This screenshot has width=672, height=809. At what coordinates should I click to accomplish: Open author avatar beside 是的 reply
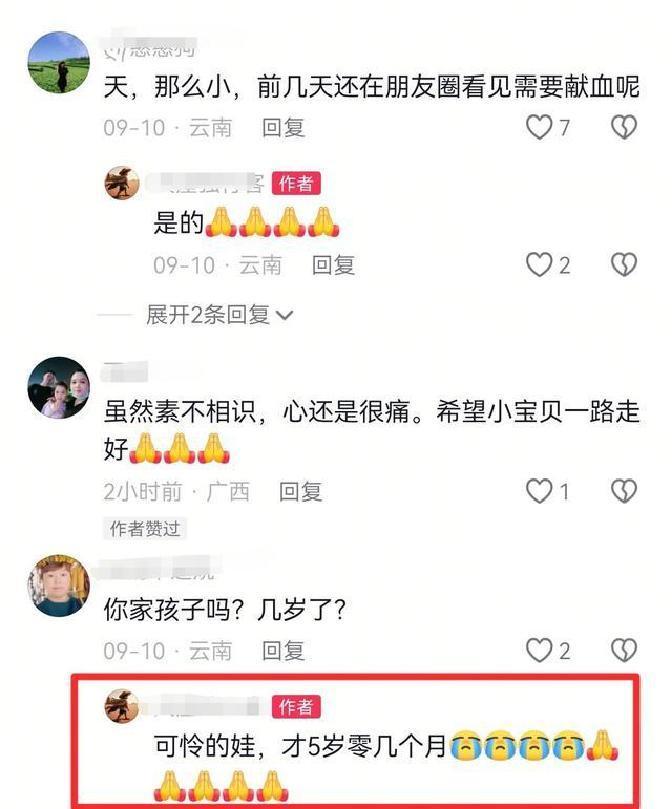pyautogui.click(x=122, y=183)
